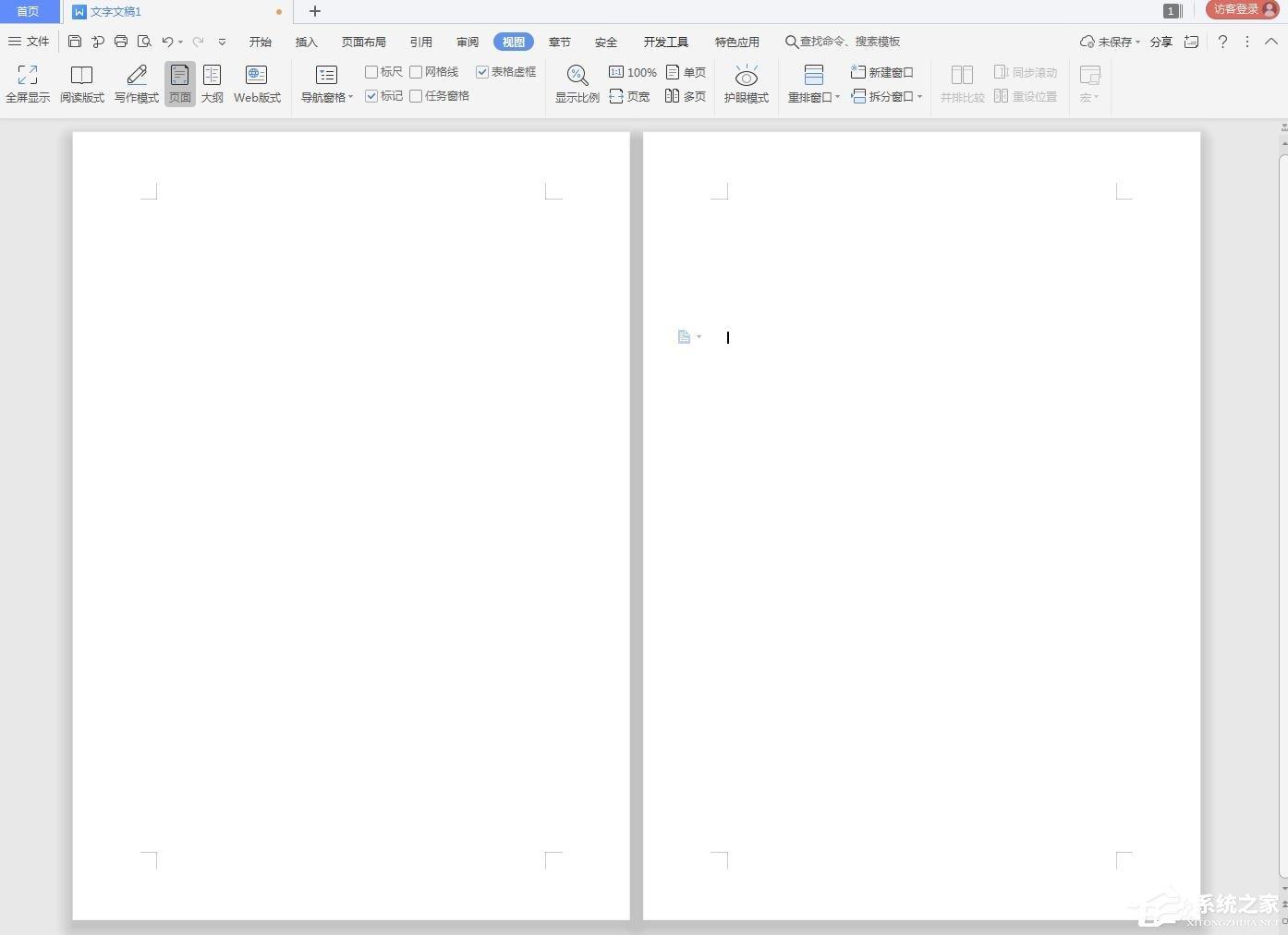
Task: Click the 新建窗口 button
Action: (x=882, y=72)
